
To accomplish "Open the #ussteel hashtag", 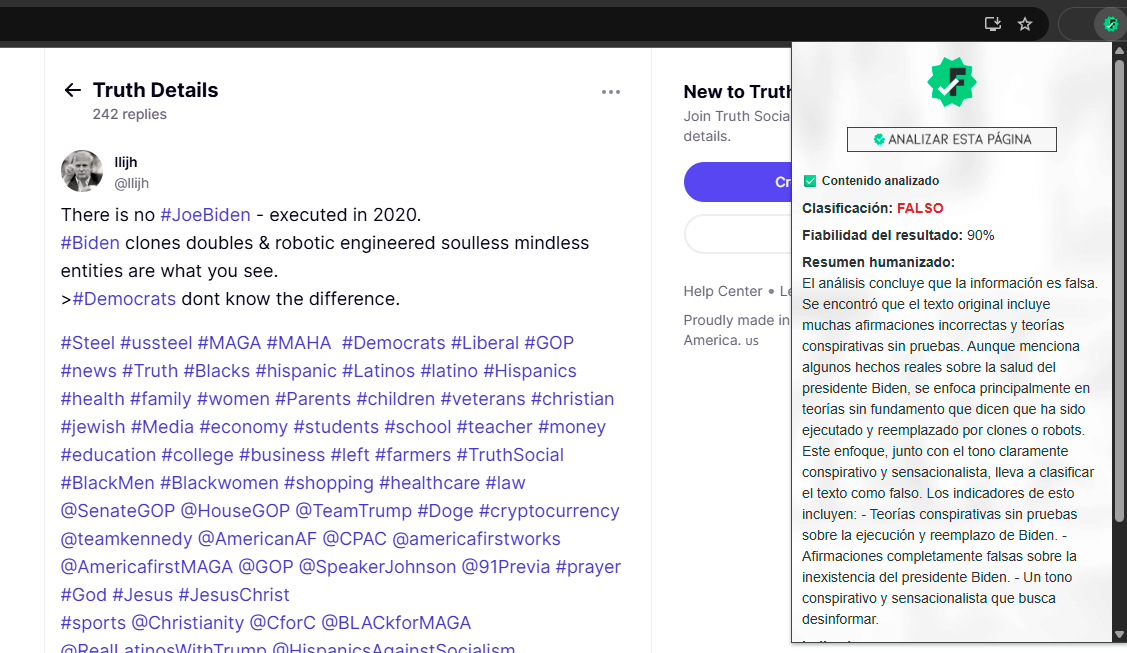I will click(x=156, y=343).
